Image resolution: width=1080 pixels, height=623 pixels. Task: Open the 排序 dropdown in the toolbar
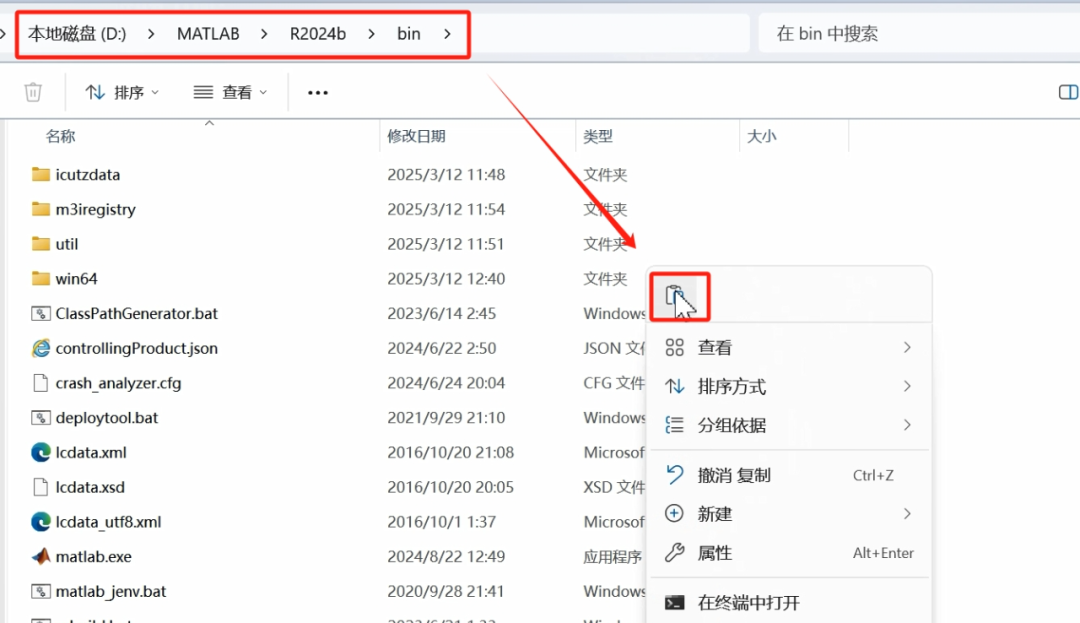coord(122,92)
